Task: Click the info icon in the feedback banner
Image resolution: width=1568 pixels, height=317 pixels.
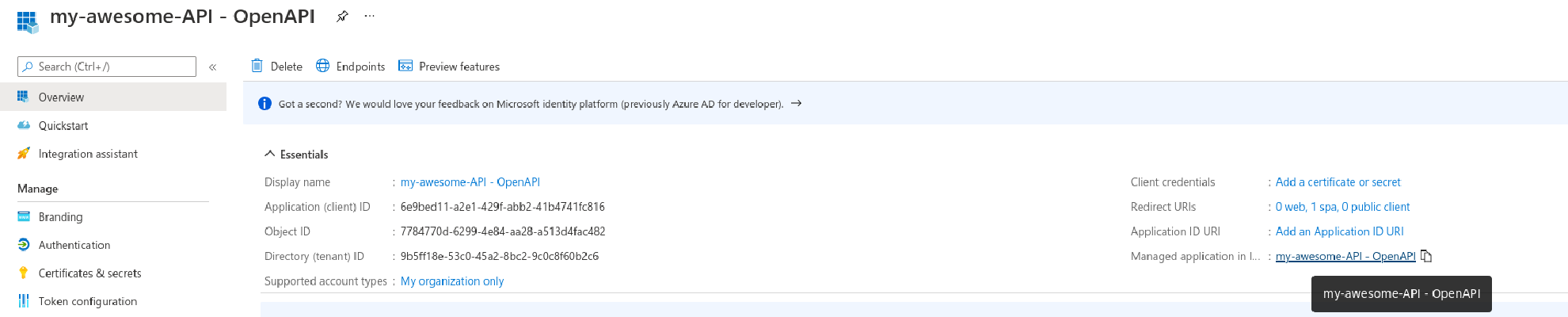Action: click(x=265, y=104)
